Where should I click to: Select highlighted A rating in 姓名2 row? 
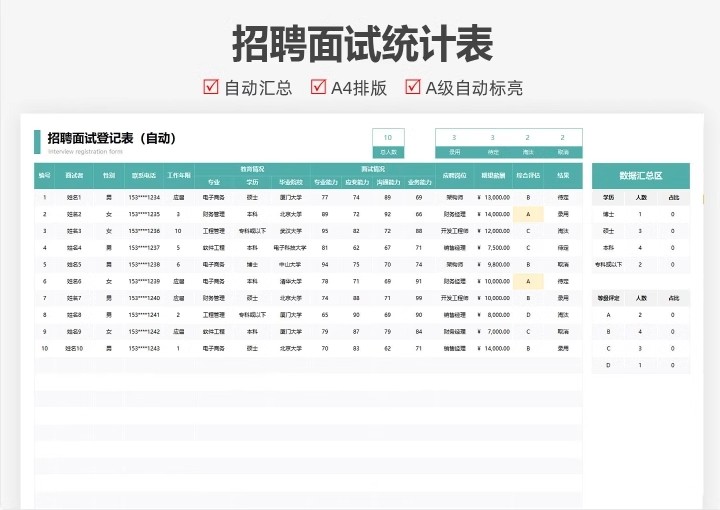click(x=528, y=214)
